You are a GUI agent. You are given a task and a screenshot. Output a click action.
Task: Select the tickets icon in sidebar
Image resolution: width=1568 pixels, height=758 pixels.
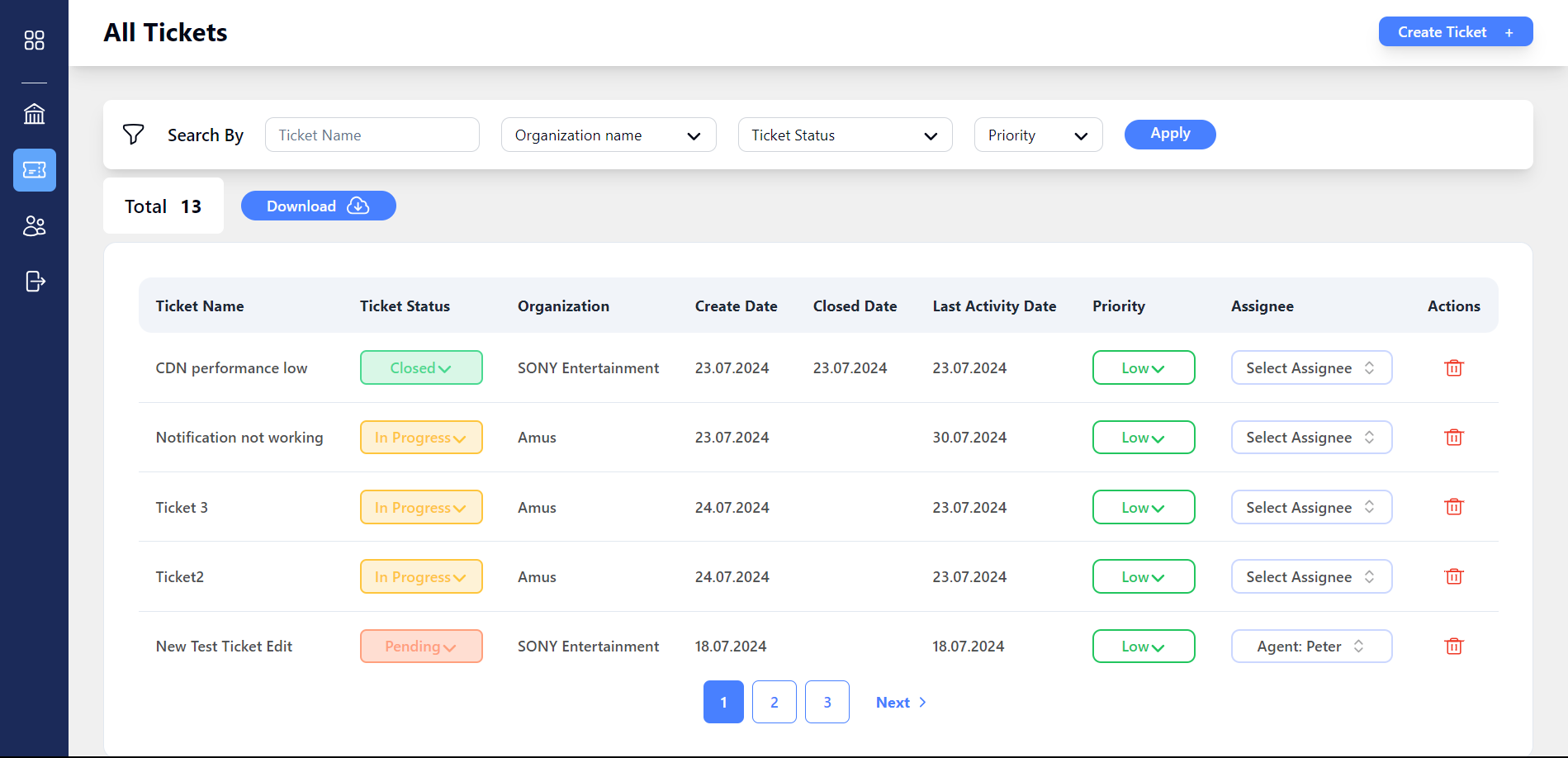pyautogui.click(x=35, y=170)
